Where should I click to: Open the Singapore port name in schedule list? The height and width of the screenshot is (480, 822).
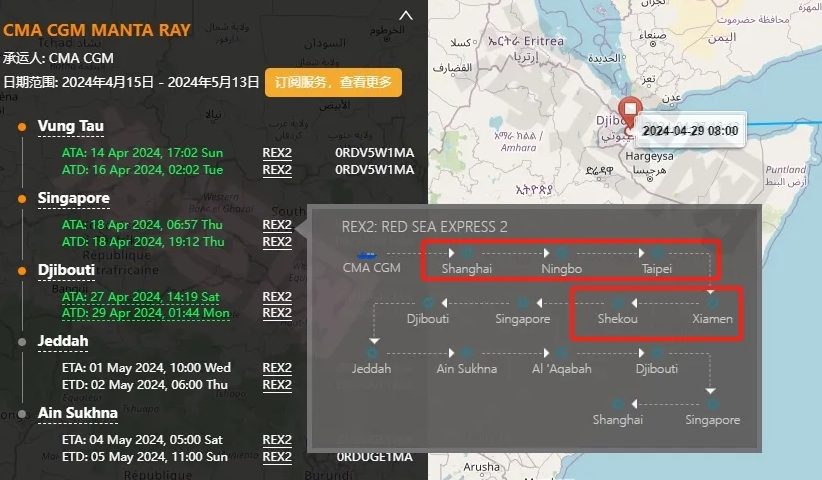pyautogui.click(x=74, y=198)
